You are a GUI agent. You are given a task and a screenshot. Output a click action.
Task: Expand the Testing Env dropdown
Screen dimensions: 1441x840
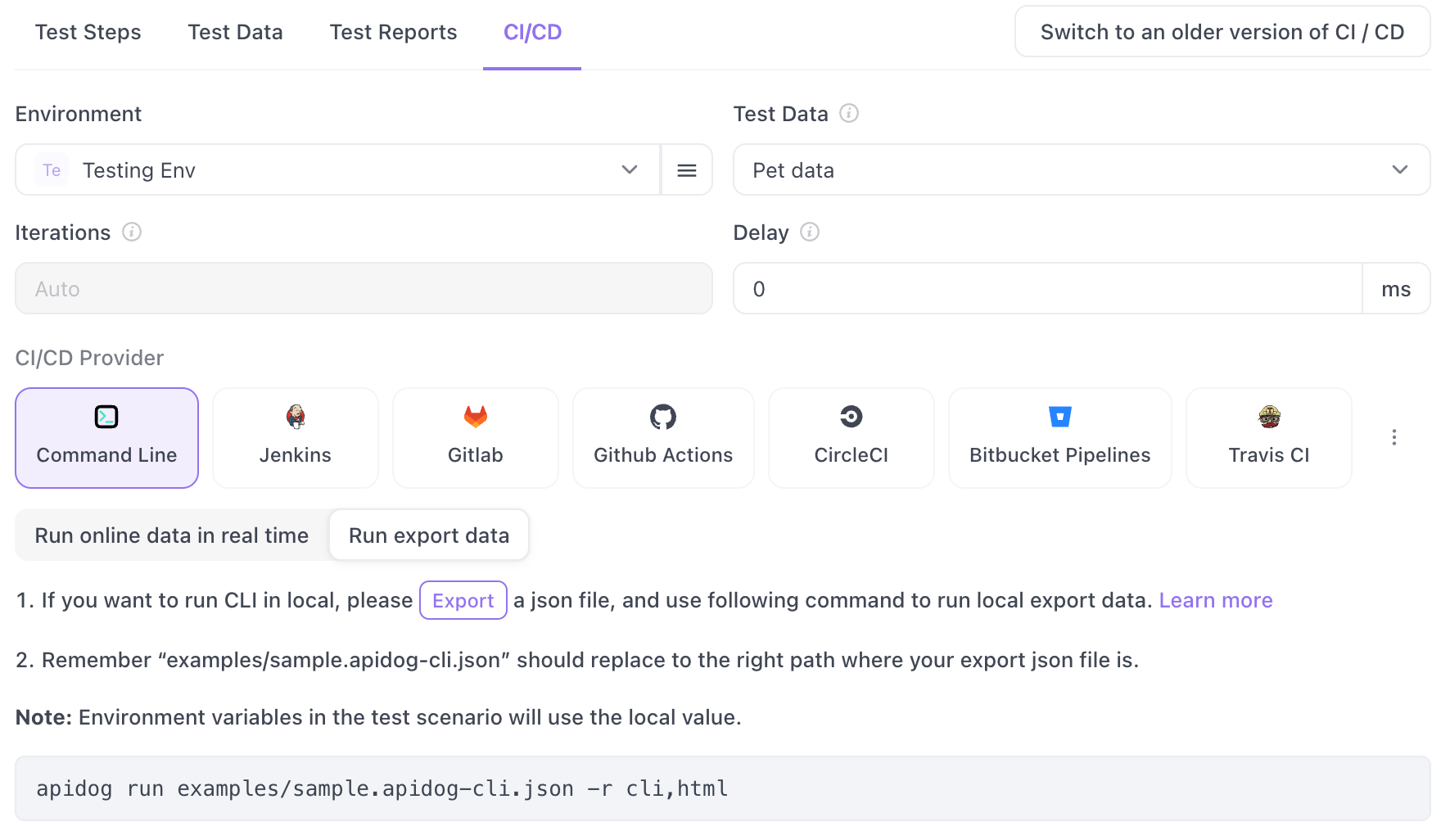(338, 170)
